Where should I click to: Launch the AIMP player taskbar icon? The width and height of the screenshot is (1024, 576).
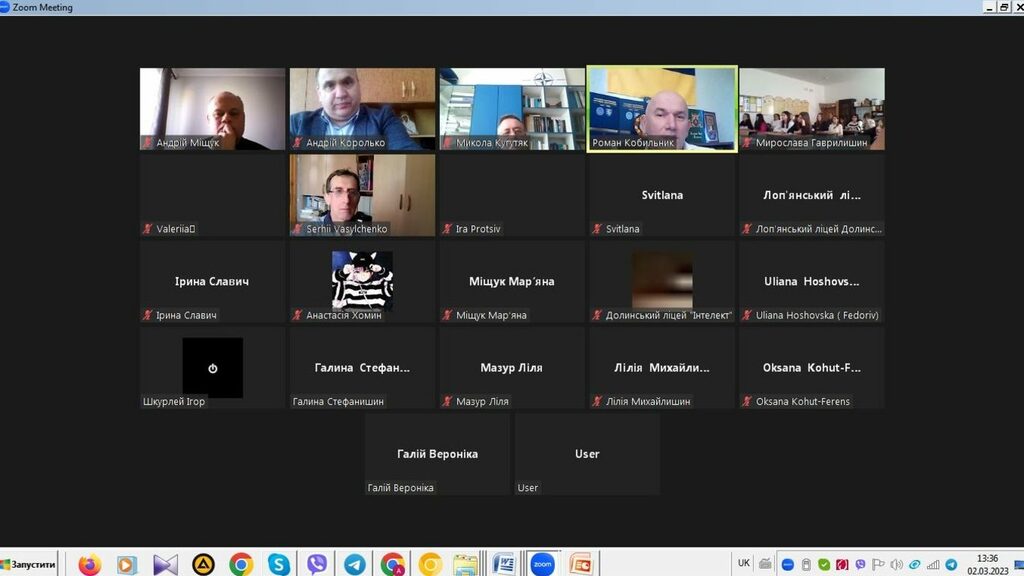203,564
